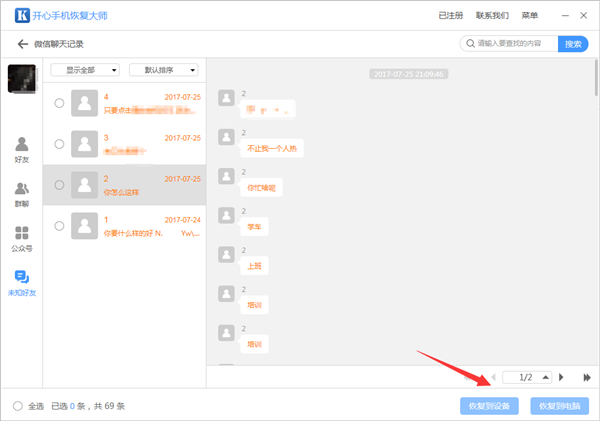Image resolution: width=600 pixels, height=421 pixels.
Task: Click the search content input field
Action: coord(510,44)
